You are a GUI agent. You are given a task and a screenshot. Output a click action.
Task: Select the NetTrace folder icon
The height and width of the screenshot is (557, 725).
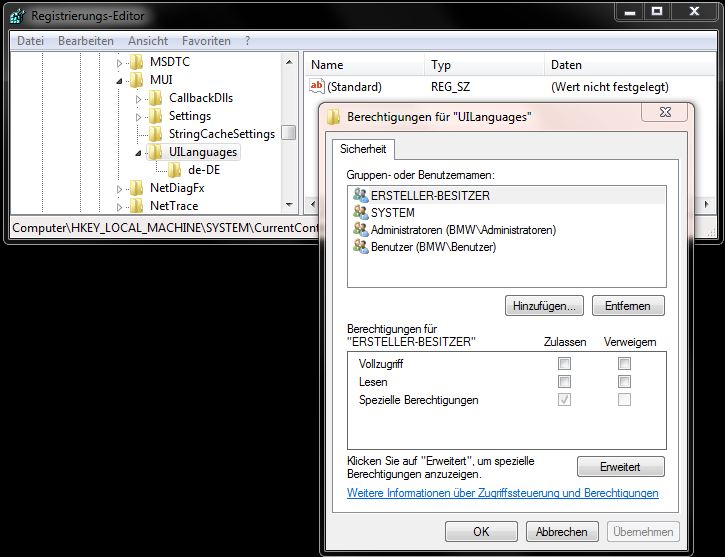(x=136, y=206)
